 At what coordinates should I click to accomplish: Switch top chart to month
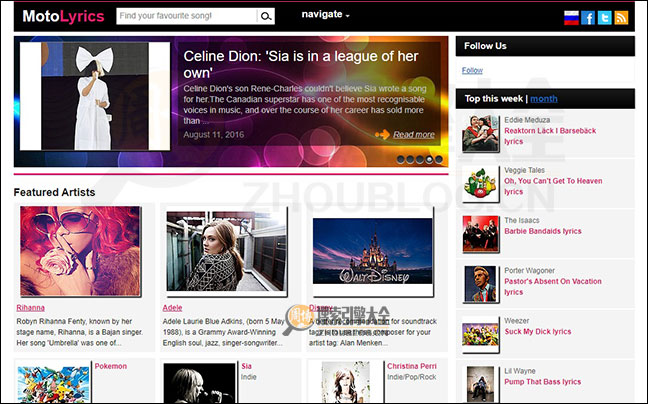click(x=544, y=99)
